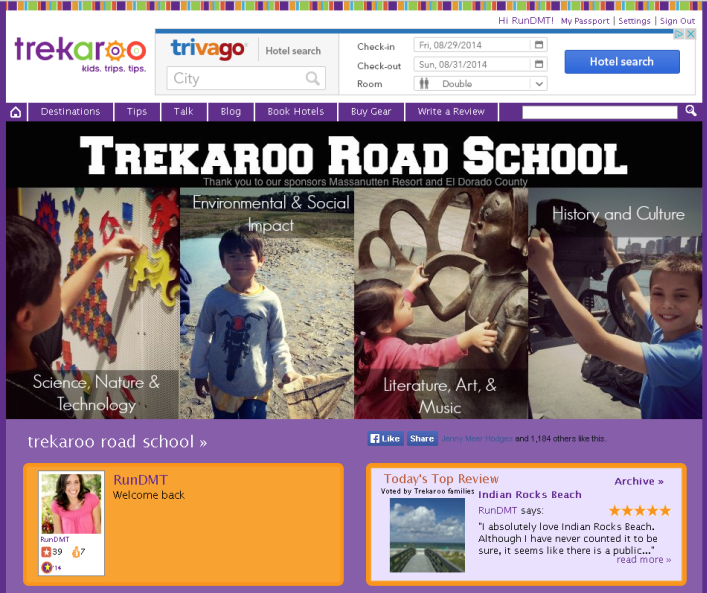Click the site search input box
Screen dimensions: 707x593
click(600, 112)
